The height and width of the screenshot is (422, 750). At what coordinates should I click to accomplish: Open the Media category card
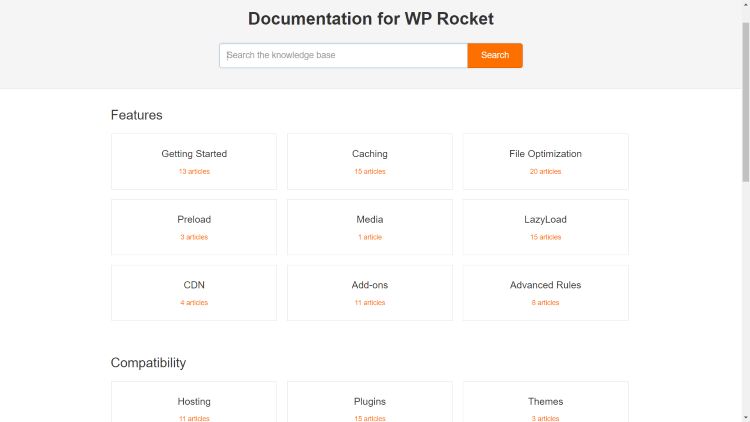pos(370,227)
